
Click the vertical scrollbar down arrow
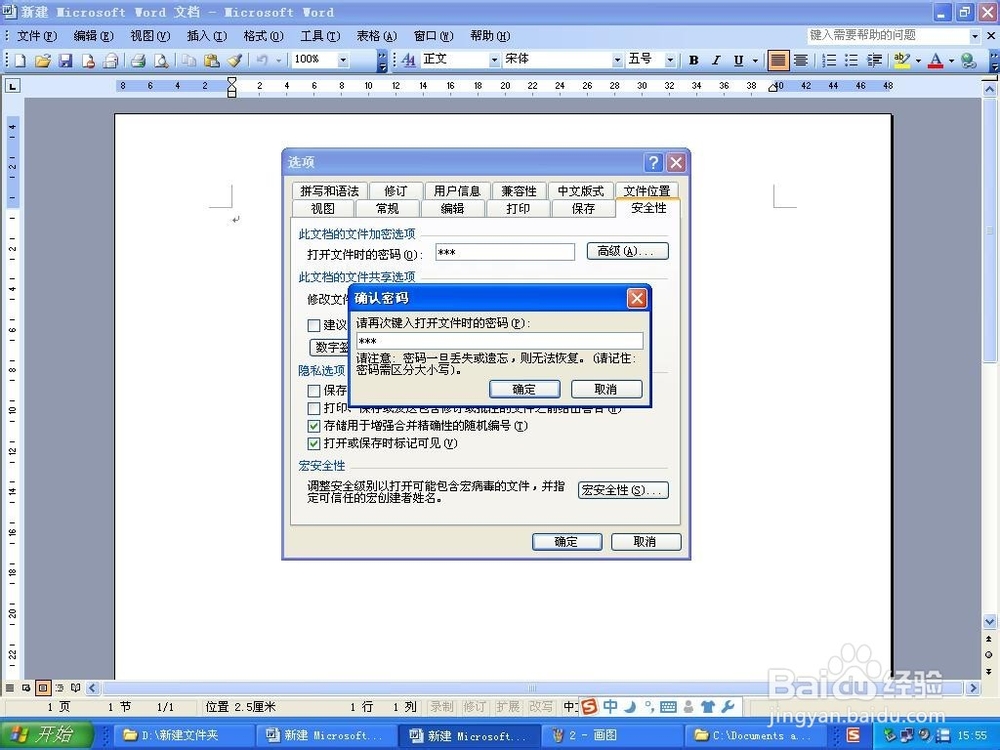pos(989,621)
